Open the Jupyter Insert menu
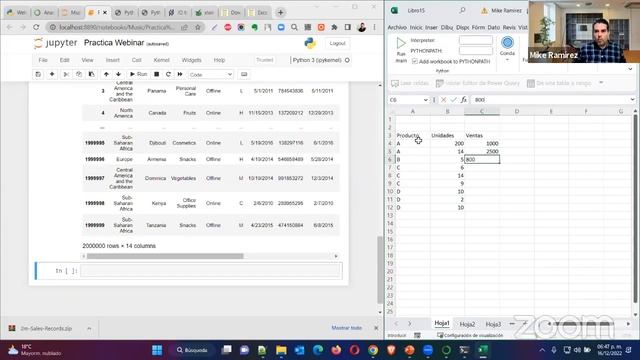 pyautogui.click(x=113, y=60)
